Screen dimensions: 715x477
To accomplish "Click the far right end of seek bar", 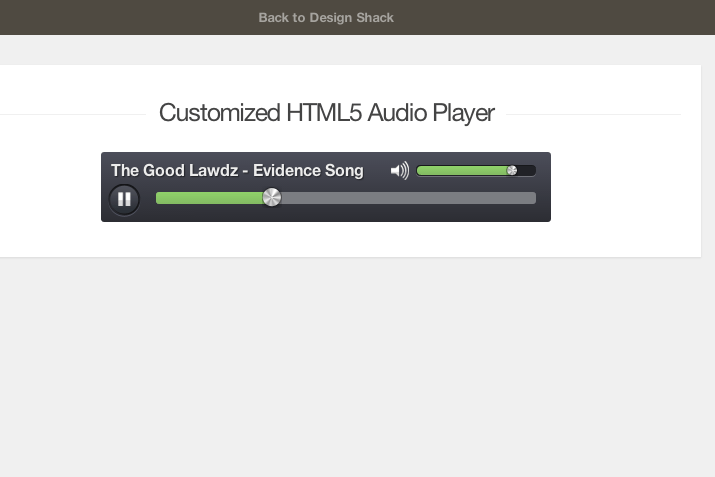I will click(533, 198).
